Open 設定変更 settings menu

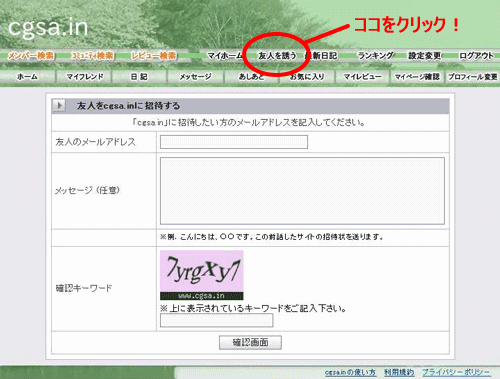(x=425, y=56)
